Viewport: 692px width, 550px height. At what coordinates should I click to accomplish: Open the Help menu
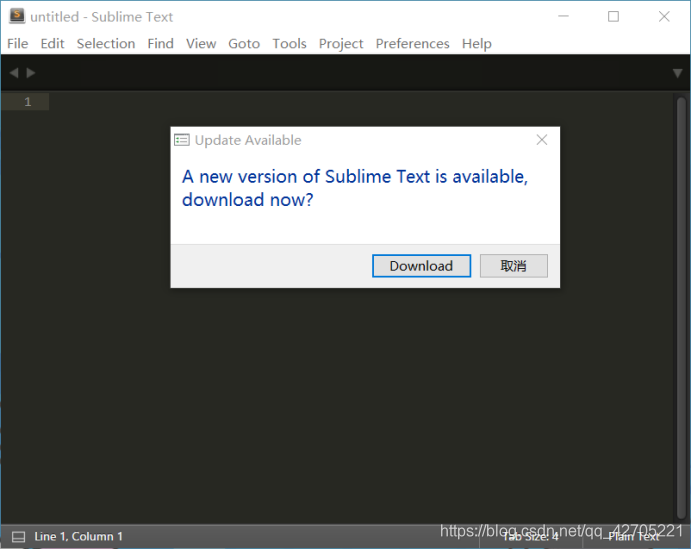point(477,44)
